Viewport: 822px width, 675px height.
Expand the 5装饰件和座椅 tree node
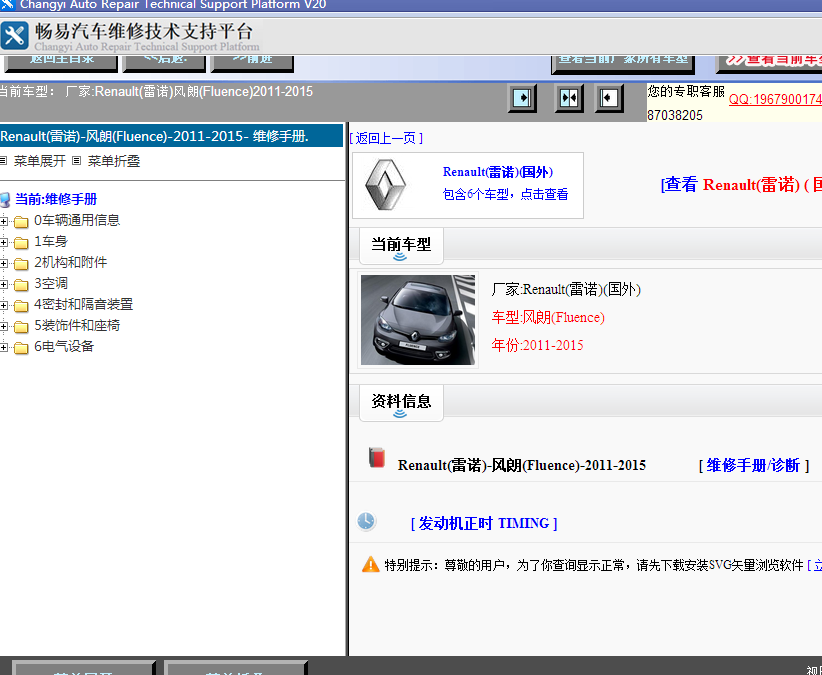pyautogui.click(x=3, y=326)
